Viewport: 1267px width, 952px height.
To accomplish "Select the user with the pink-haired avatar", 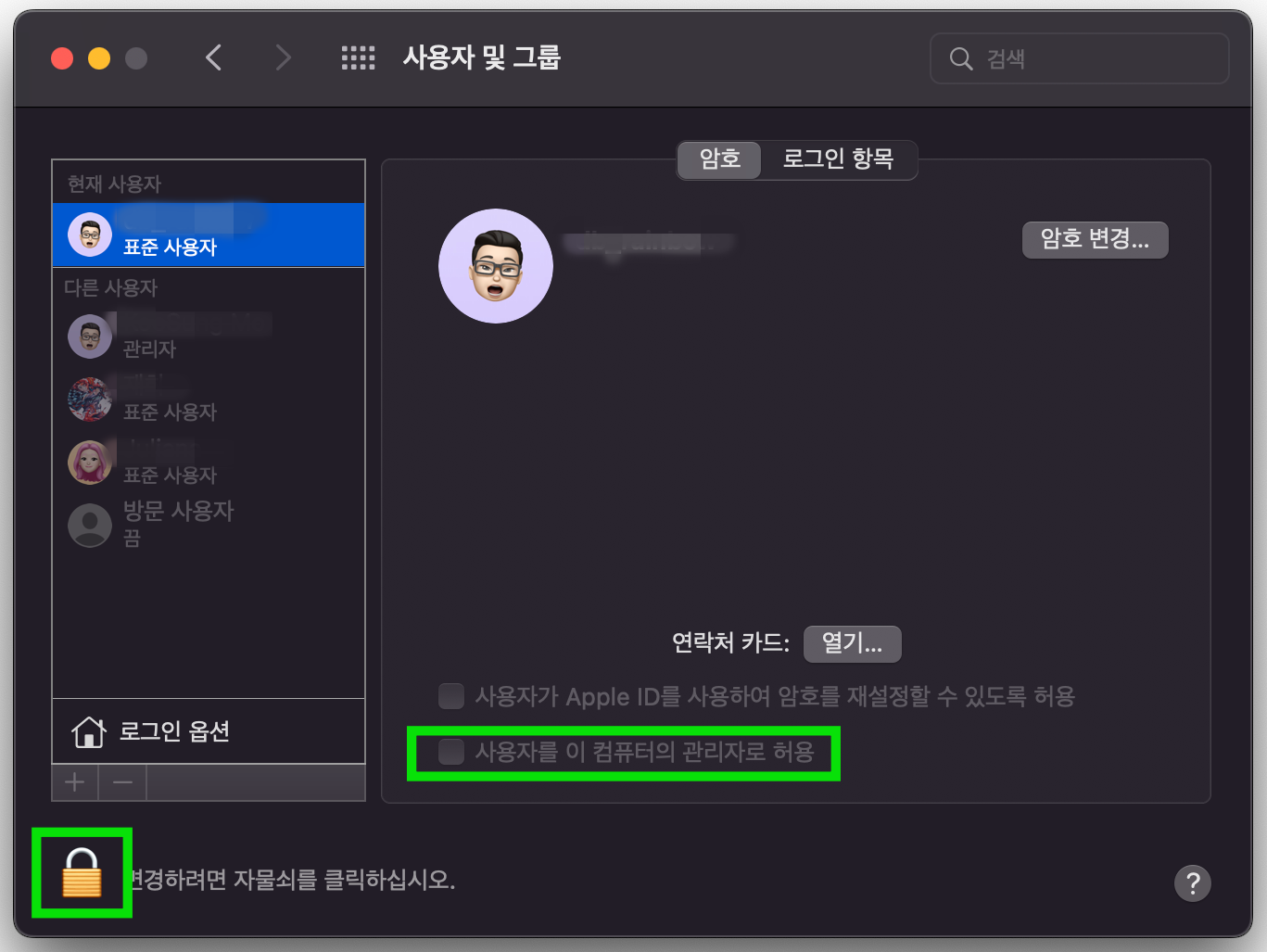I will point(209,463).
